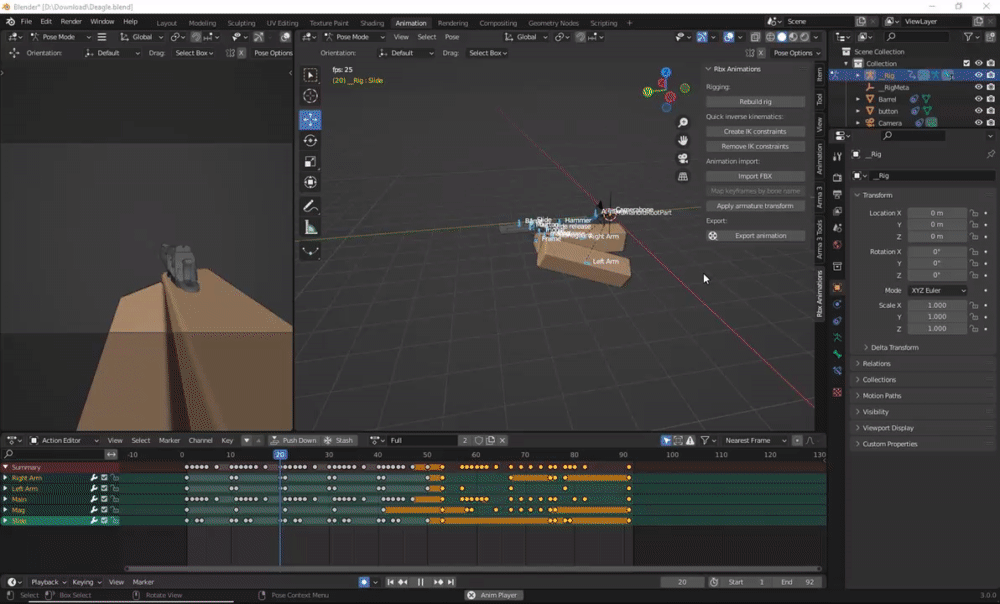Select the Move tool in viewport toolbar
Viewport: 1000px width, 604px height.
click(310, 119)
